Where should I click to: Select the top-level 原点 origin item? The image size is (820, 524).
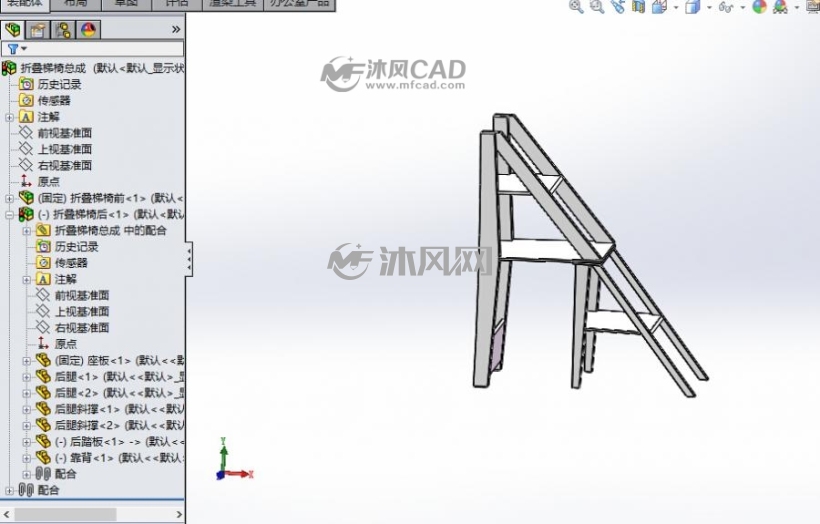tap(39, 181)
